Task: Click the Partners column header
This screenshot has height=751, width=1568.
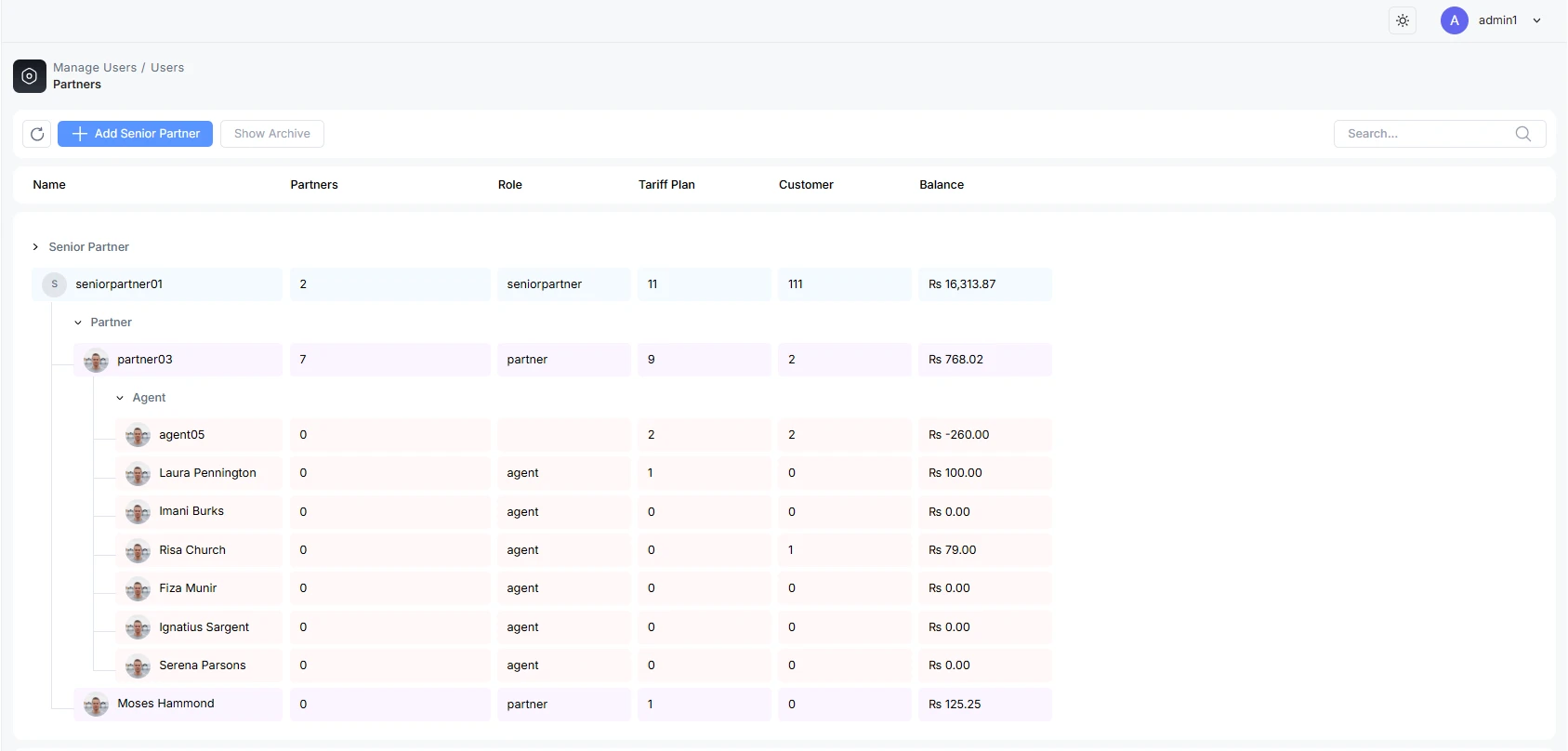Action: click(314, 185)
